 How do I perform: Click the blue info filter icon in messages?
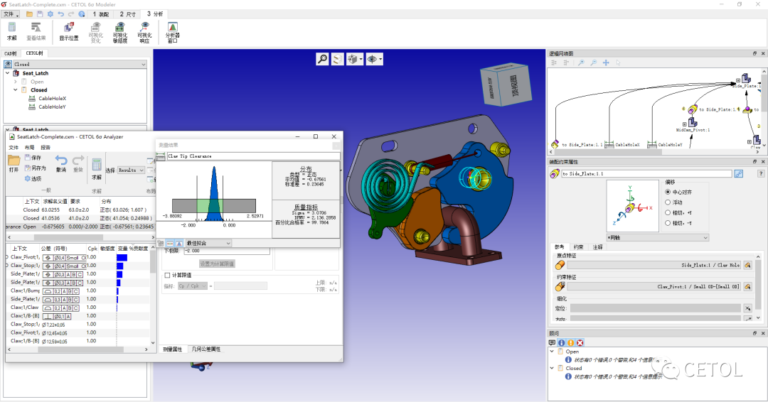[561, 343]
